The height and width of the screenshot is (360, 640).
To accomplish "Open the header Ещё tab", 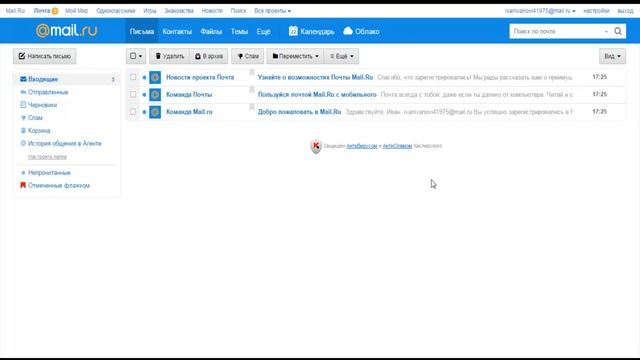I will 263,31.
